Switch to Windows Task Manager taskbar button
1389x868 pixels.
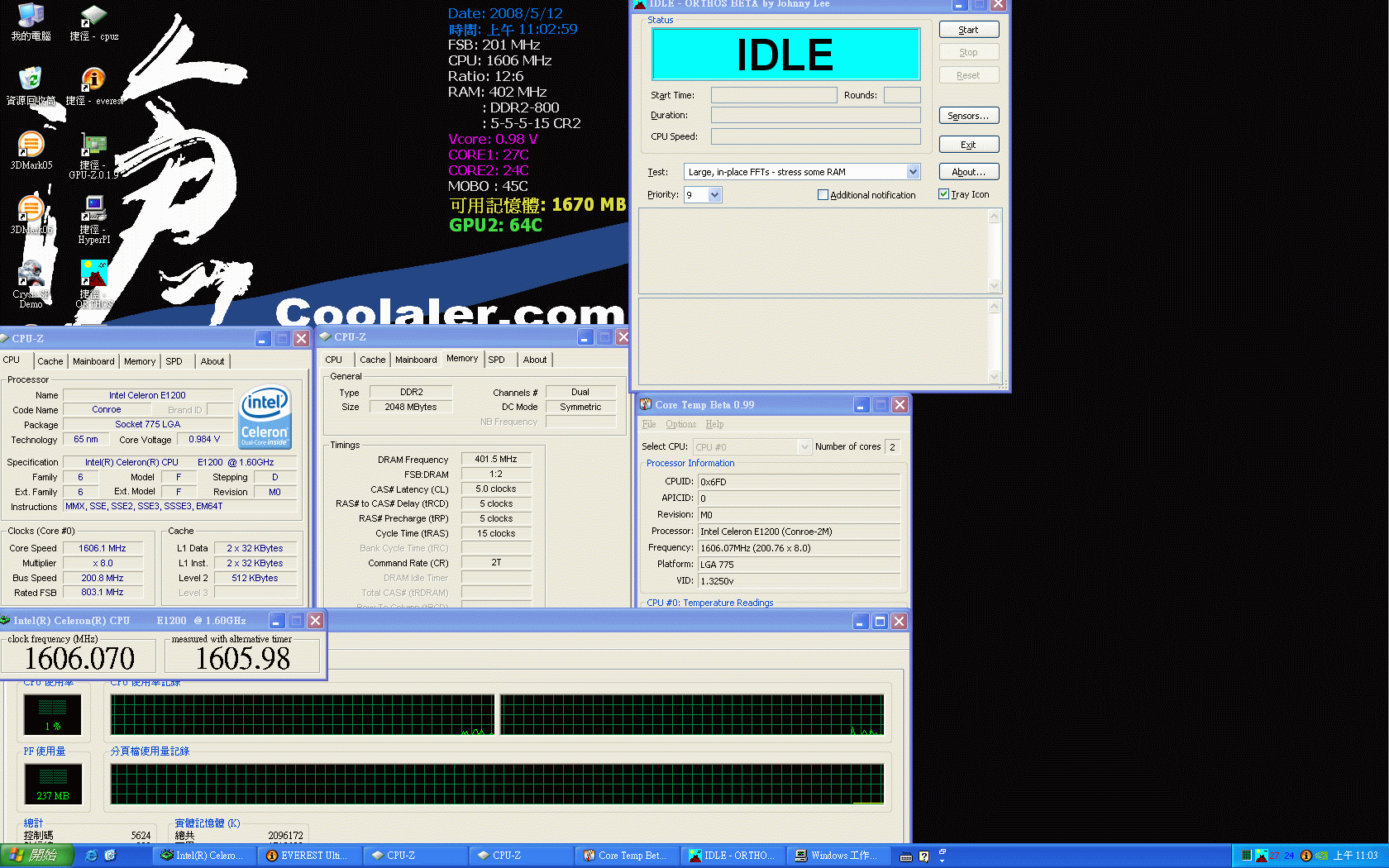point(838,856)
